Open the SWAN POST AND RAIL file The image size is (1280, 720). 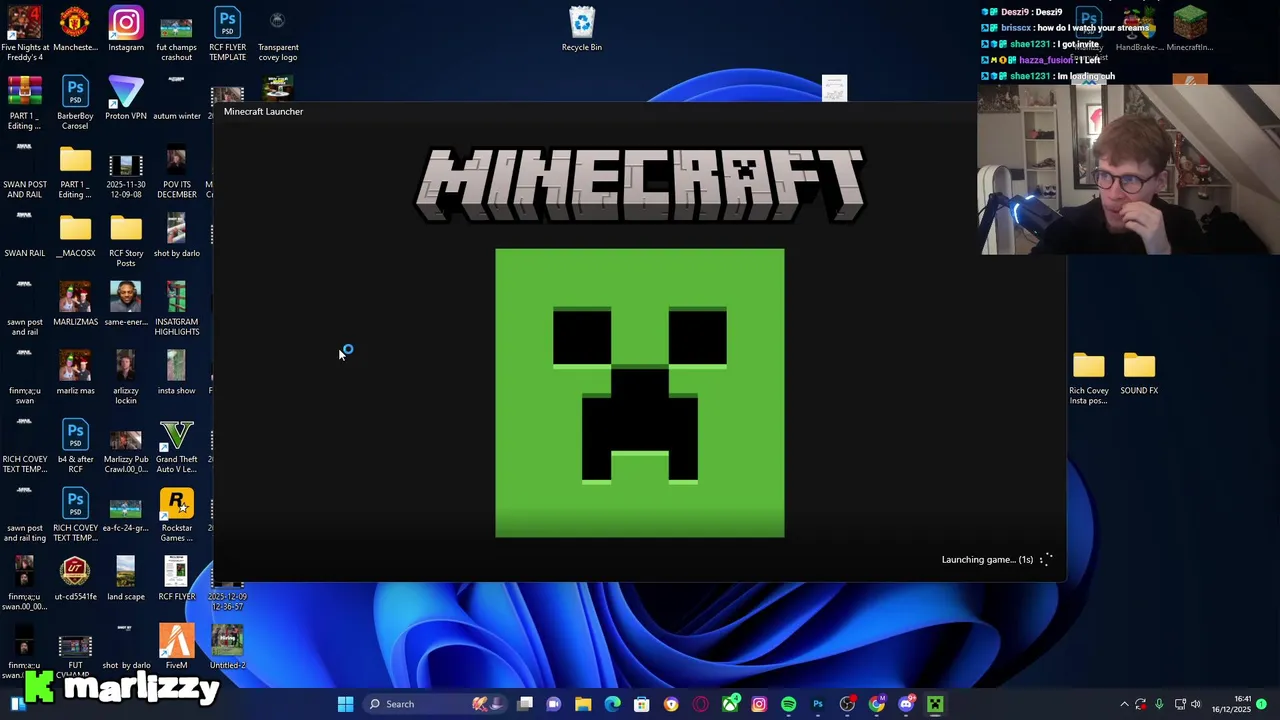tap(24, 170)
